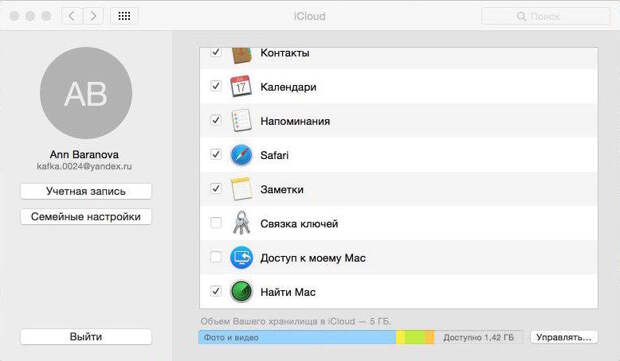Open Семейные настройки family settings
This screenshot has height=361, width=620.
[86, 217]
